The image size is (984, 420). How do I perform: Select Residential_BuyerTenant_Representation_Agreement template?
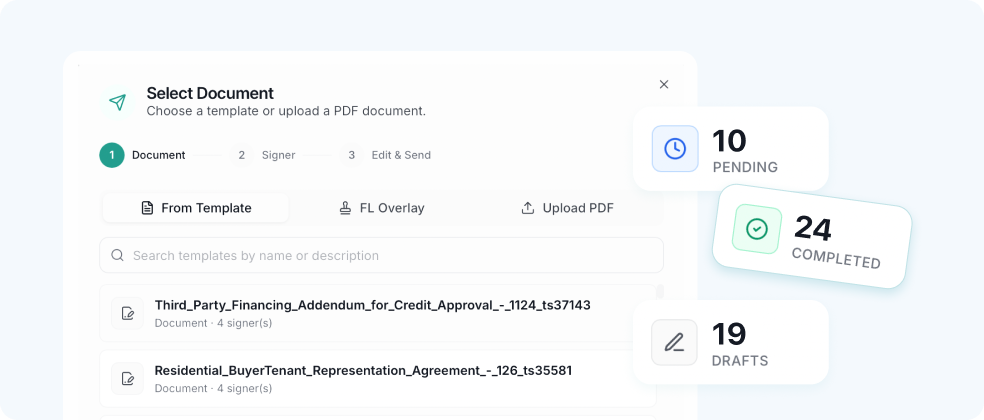pos(378,379)
